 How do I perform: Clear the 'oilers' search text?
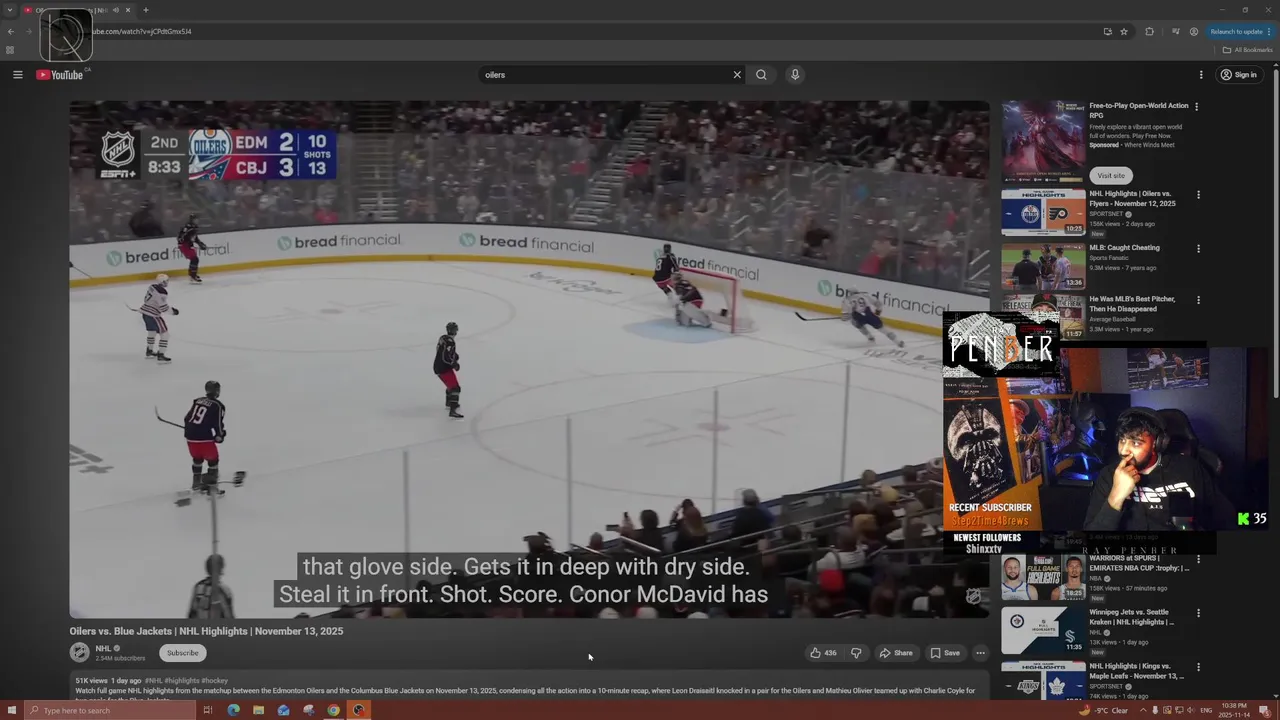(737, 75)
